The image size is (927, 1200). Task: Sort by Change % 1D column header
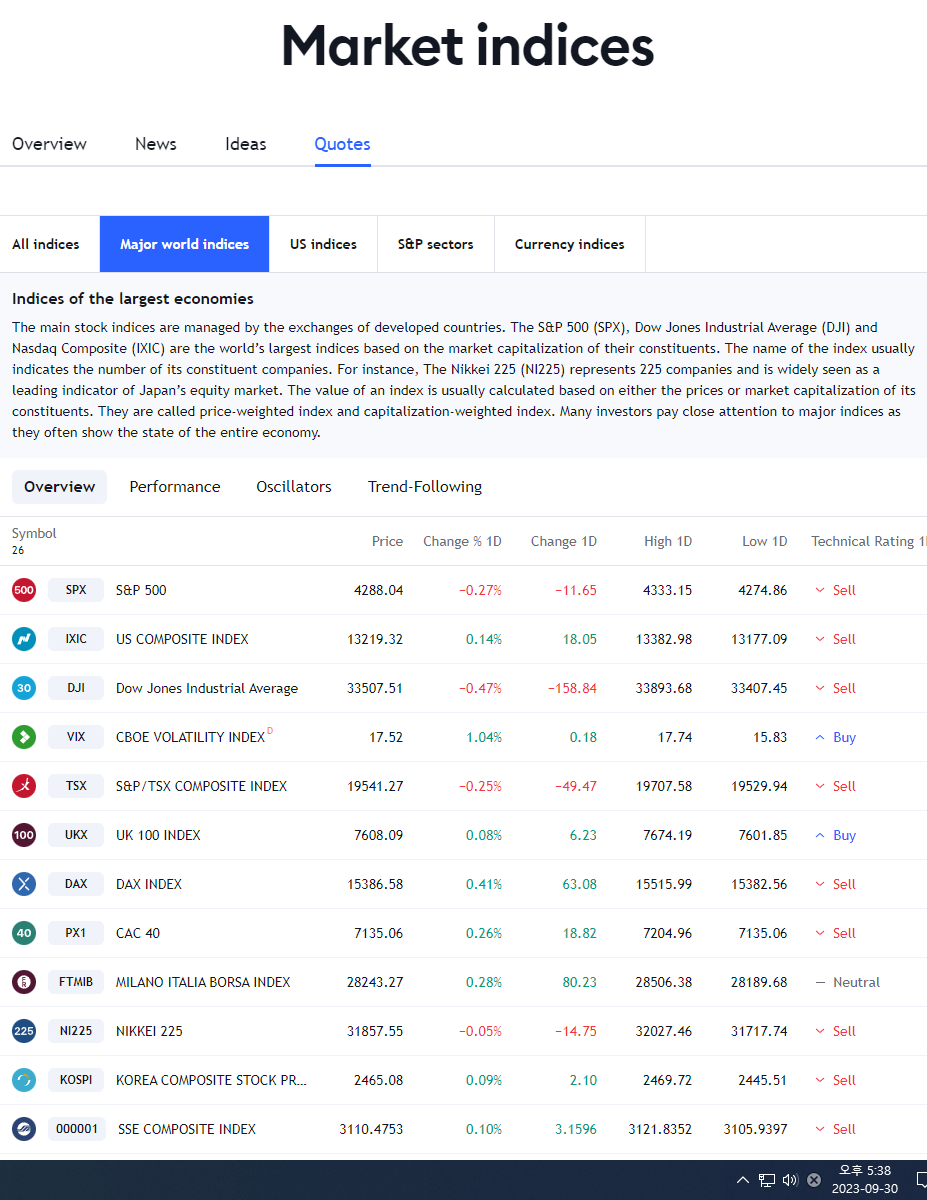pos(462,541)
